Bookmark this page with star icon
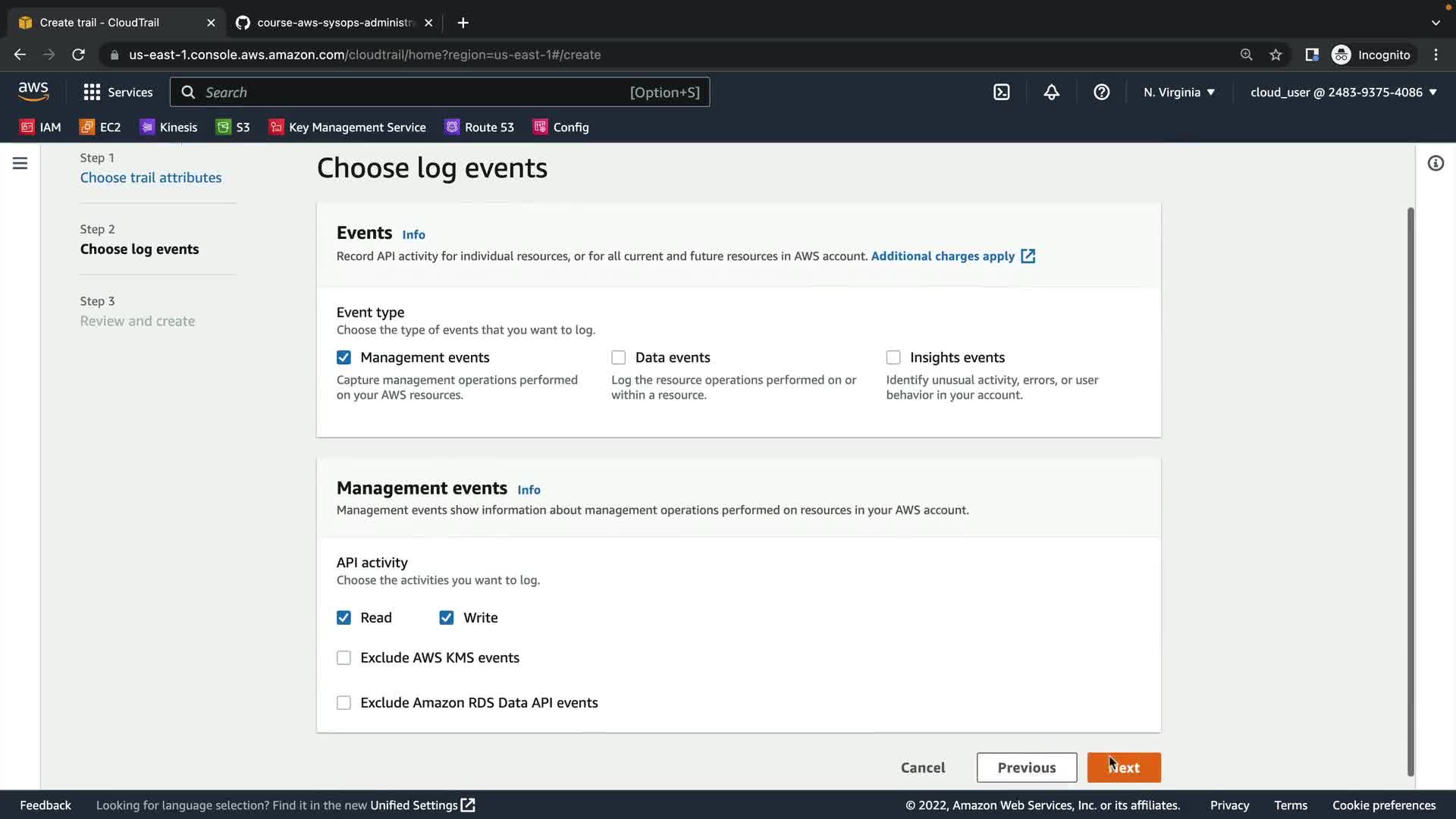This screenshot has width=1456, height=819. [1276, 55]
